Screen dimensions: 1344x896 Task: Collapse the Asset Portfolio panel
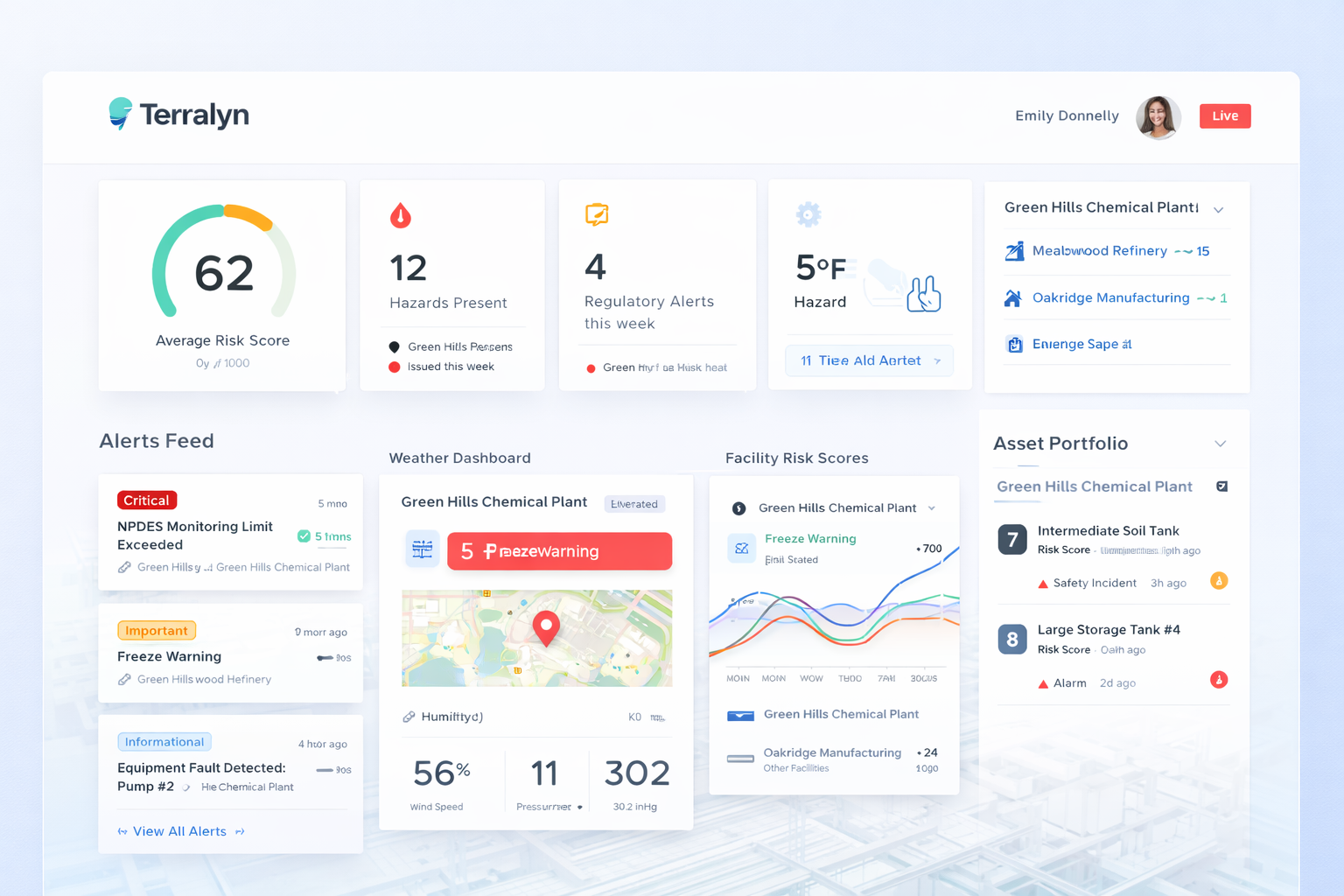[x=1221, y=444]
